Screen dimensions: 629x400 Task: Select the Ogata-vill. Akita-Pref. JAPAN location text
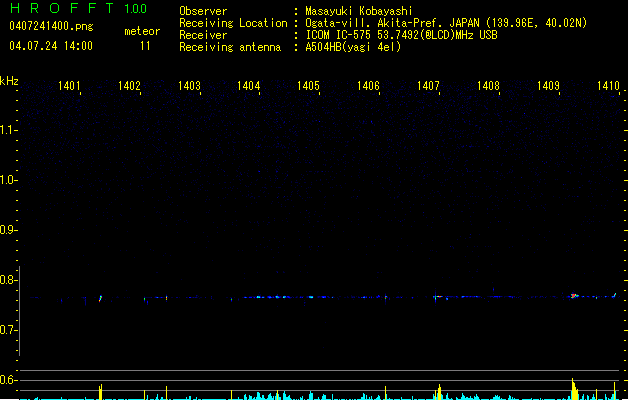tap(446, 23)
